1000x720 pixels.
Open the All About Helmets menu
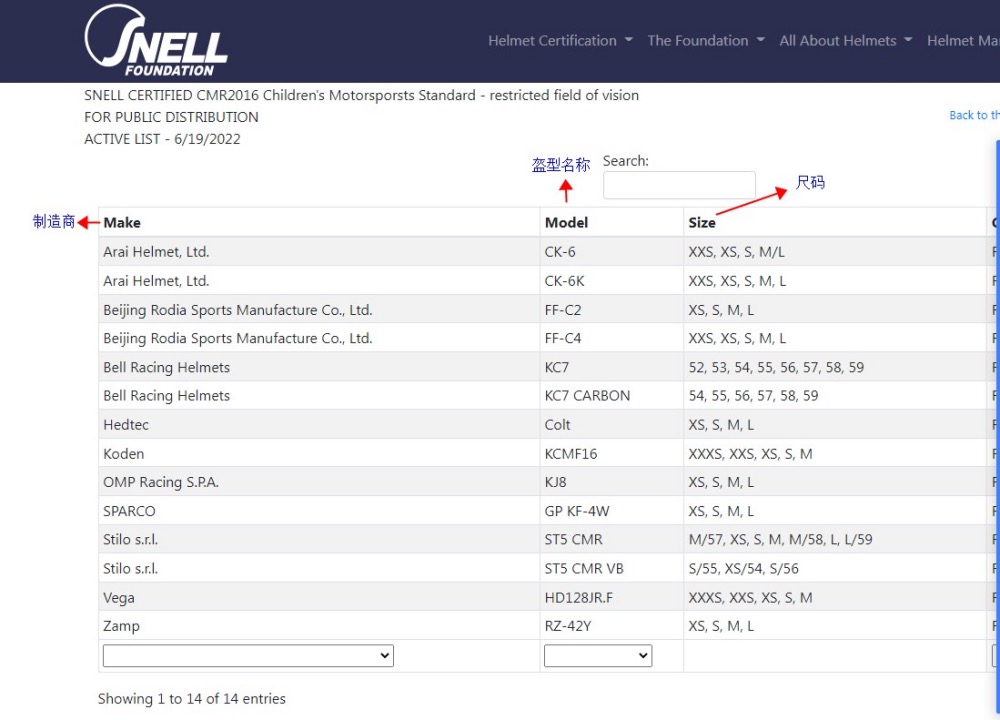pos(846,41)
